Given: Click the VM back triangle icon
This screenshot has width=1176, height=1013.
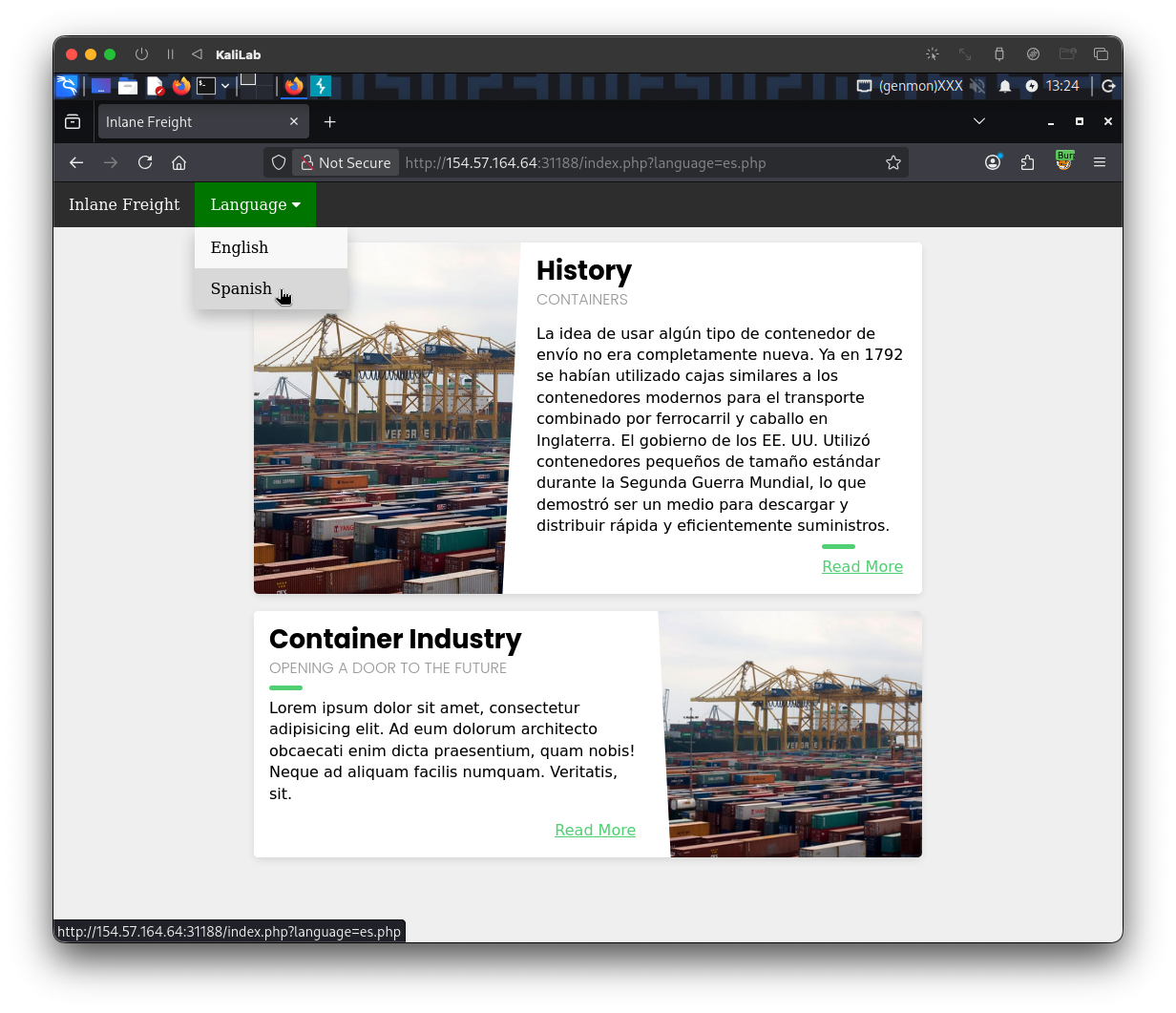Looking at the screenshot, I should (x=197, y=54).
